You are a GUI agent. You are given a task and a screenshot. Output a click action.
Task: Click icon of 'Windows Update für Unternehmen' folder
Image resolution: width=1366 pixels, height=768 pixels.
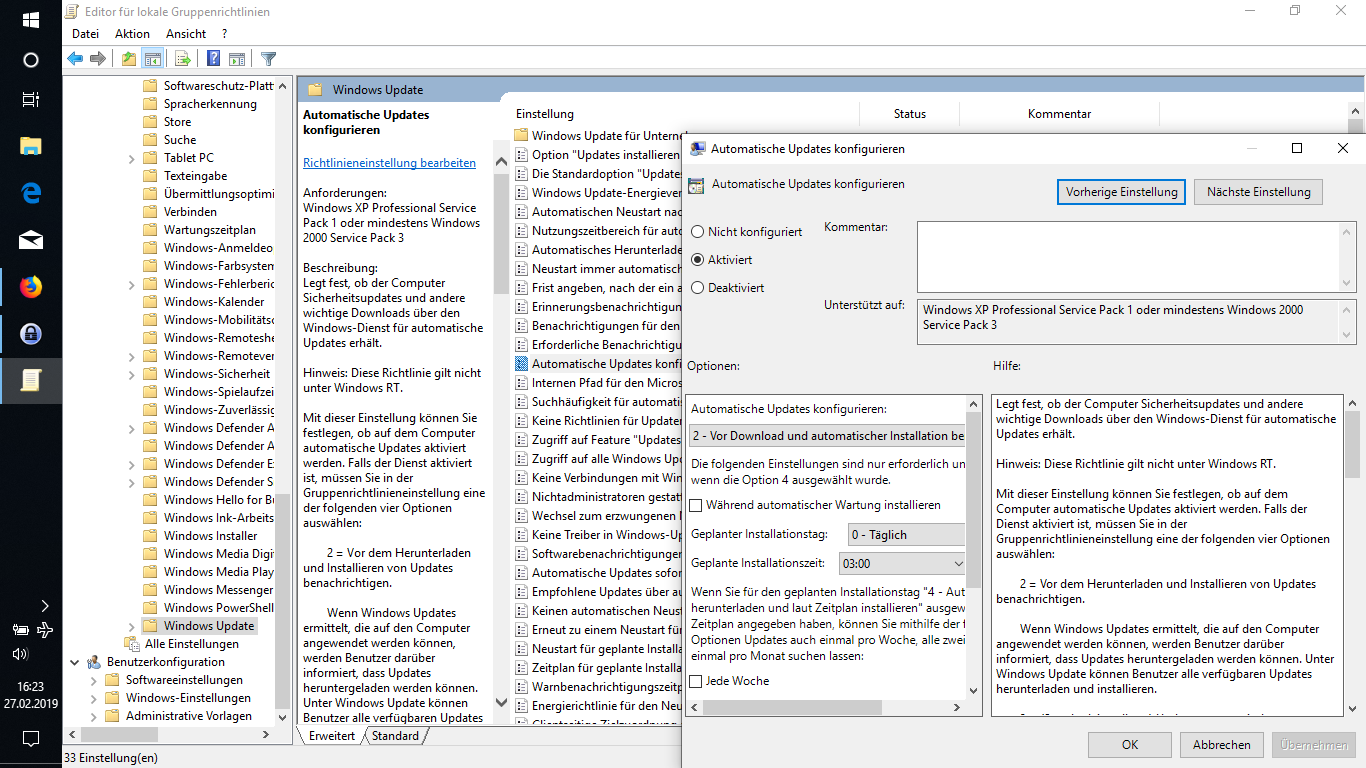coord(521,135)
